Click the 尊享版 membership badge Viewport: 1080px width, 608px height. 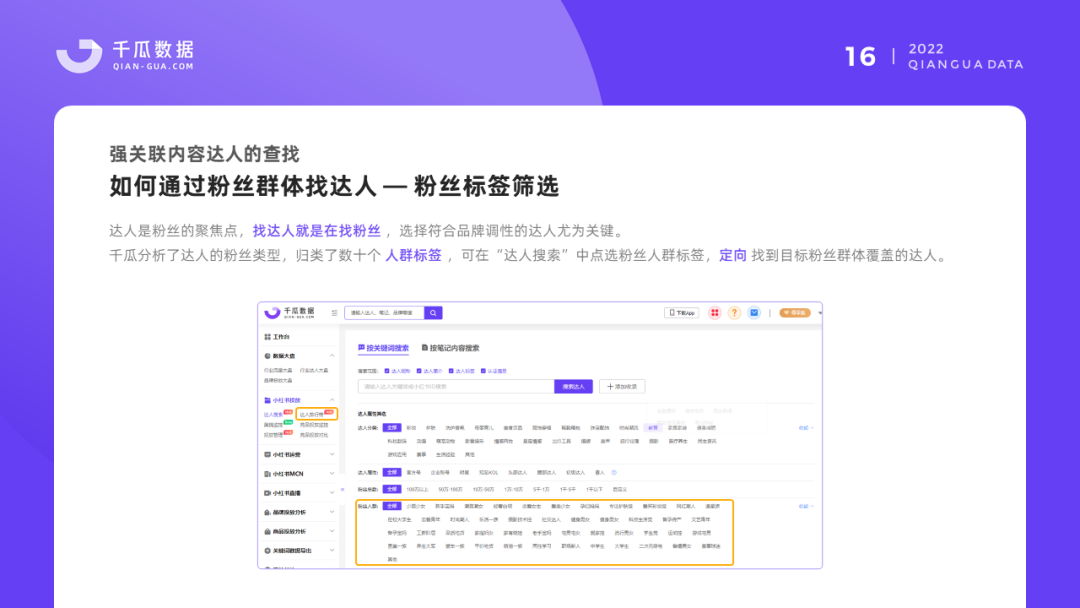pyautogui.click(x=795, y=313)
